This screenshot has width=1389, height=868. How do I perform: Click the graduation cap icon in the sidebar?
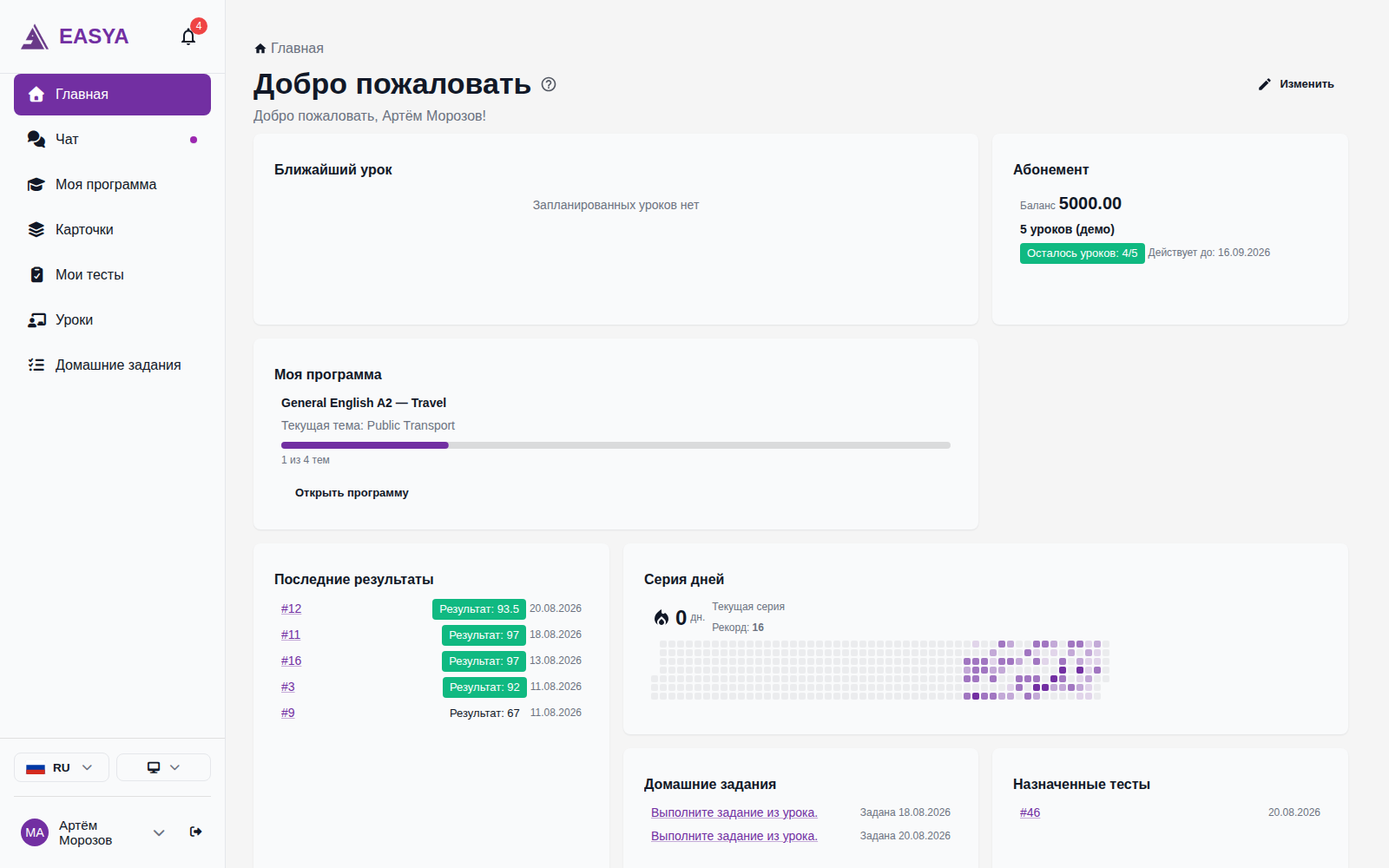point(36,184)
